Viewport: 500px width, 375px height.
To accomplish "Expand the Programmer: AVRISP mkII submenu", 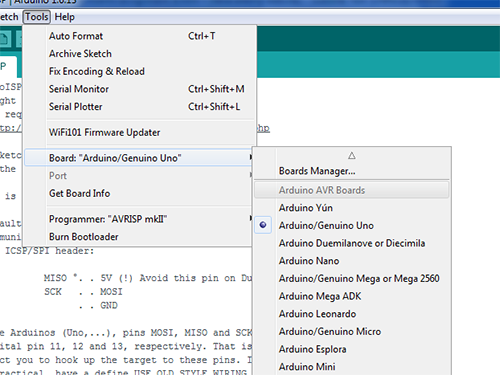I will tap(138, 219).
